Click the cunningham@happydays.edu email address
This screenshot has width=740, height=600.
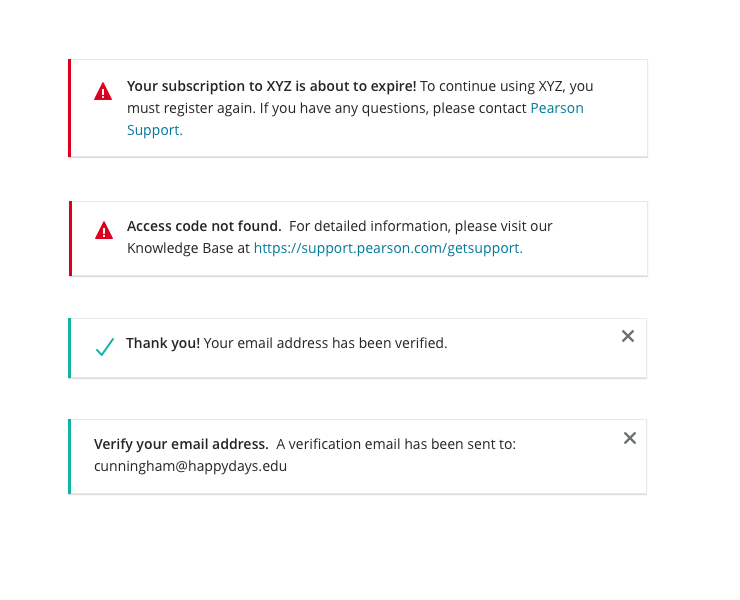tap(190, 466)
